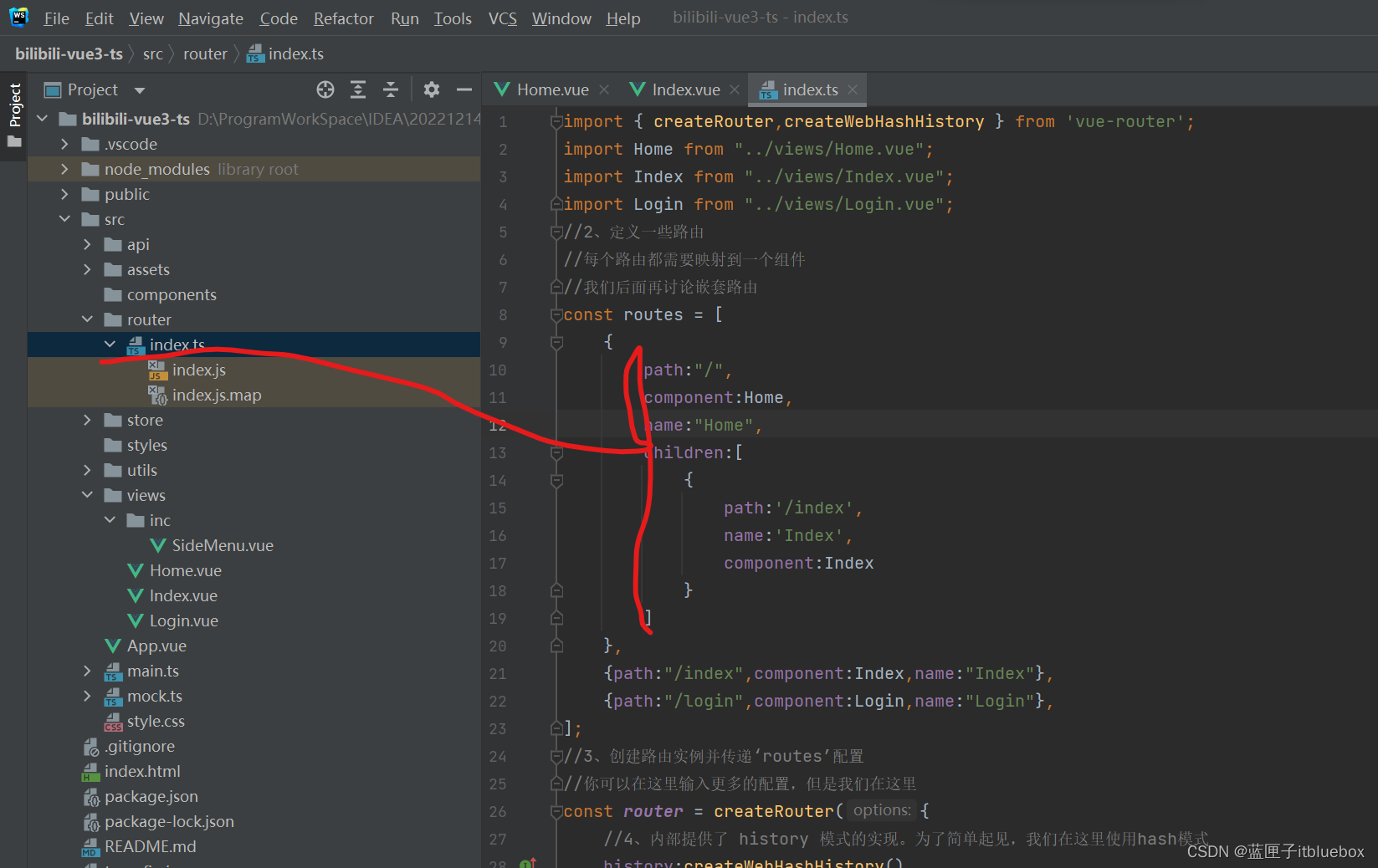Image resolution: width=1378 pixels, height=868 pixels.
Task: Close the Home.vue editor tab
Action: [604, 89]
